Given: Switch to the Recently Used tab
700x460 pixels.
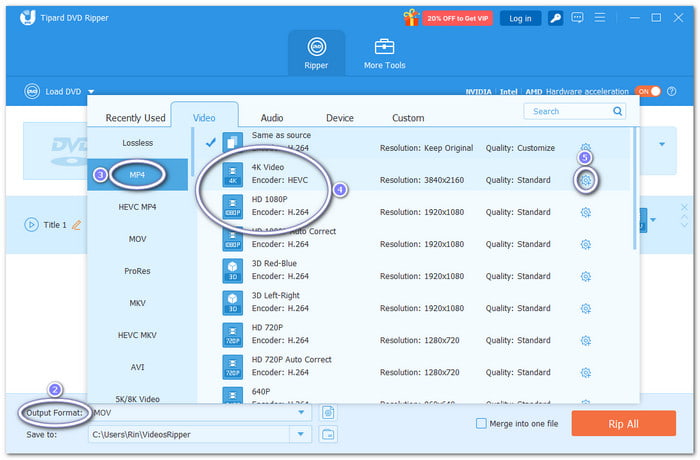Looking at the screenshot, I should click(x=135, y=118).
